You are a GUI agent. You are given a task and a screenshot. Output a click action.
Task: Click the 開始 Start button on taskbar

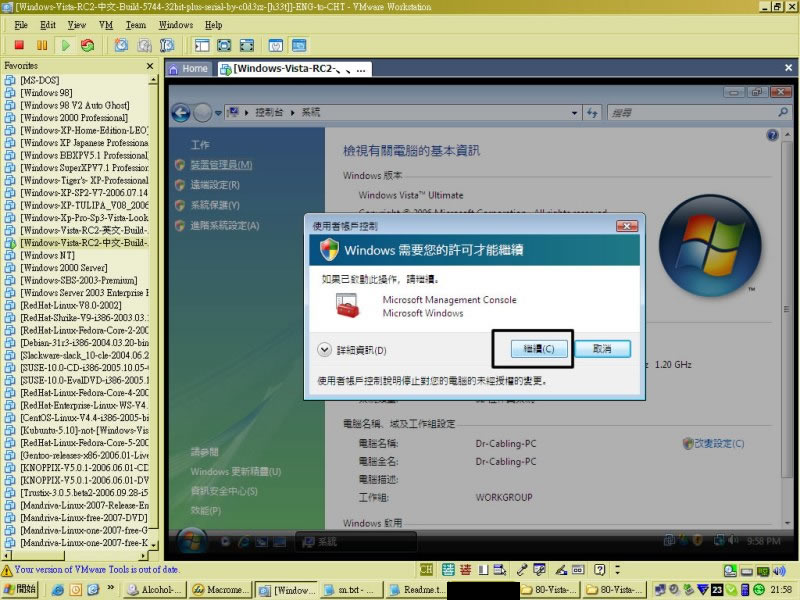[20, 589]
